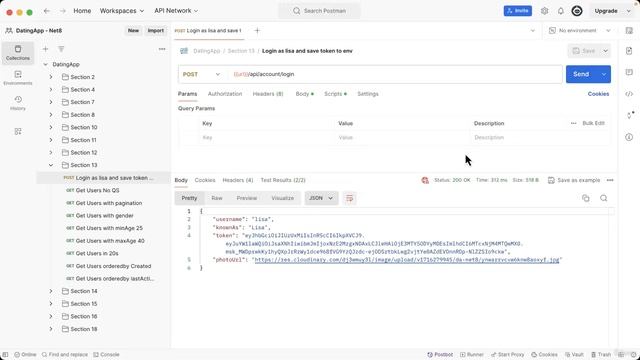Screen dimensions: 640x360
Task: Click the plus icon to create collection
Action: 45,49
